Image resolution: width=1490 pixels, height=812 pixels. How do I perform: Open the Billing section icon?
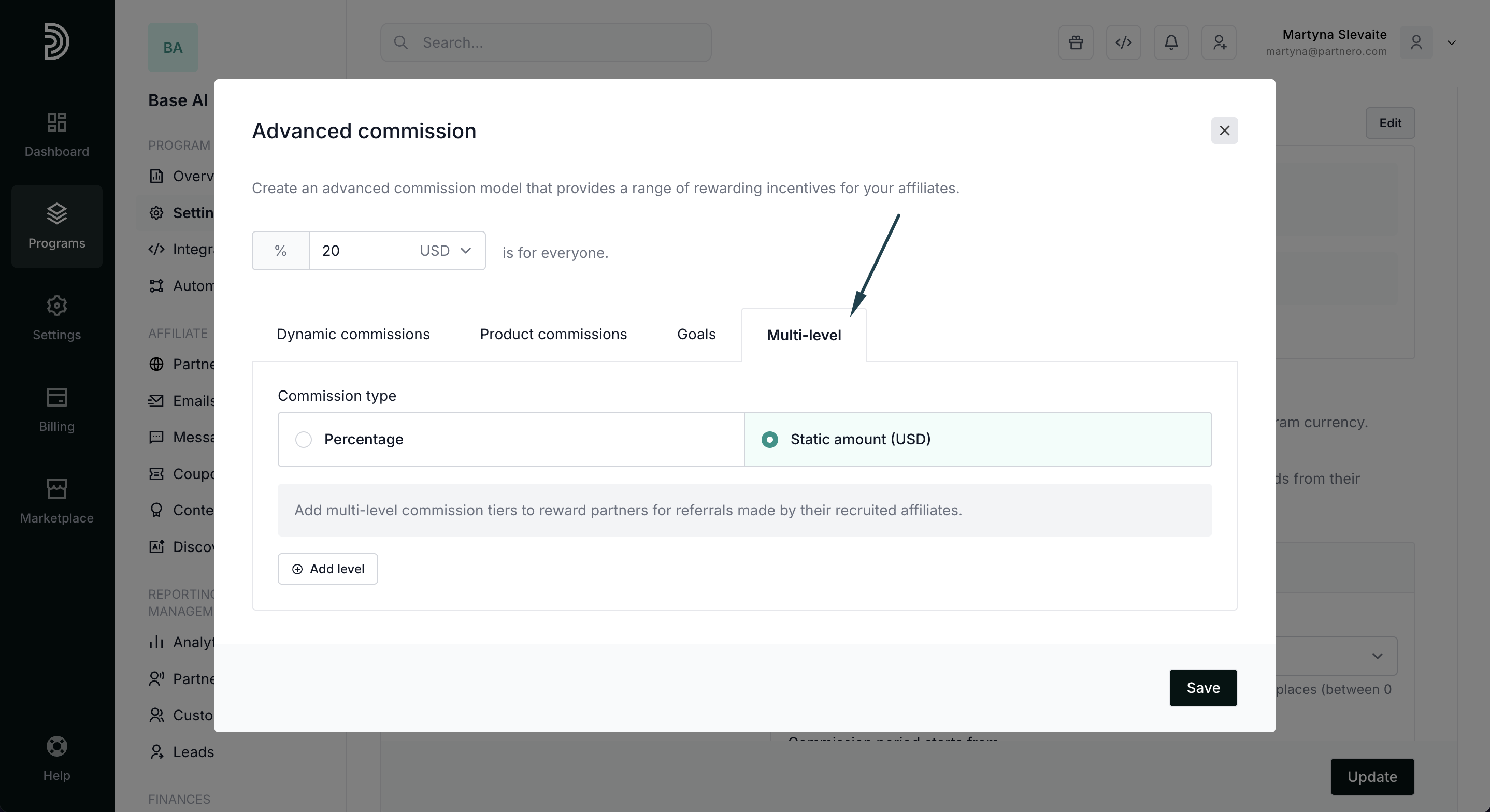pos(56,398)
